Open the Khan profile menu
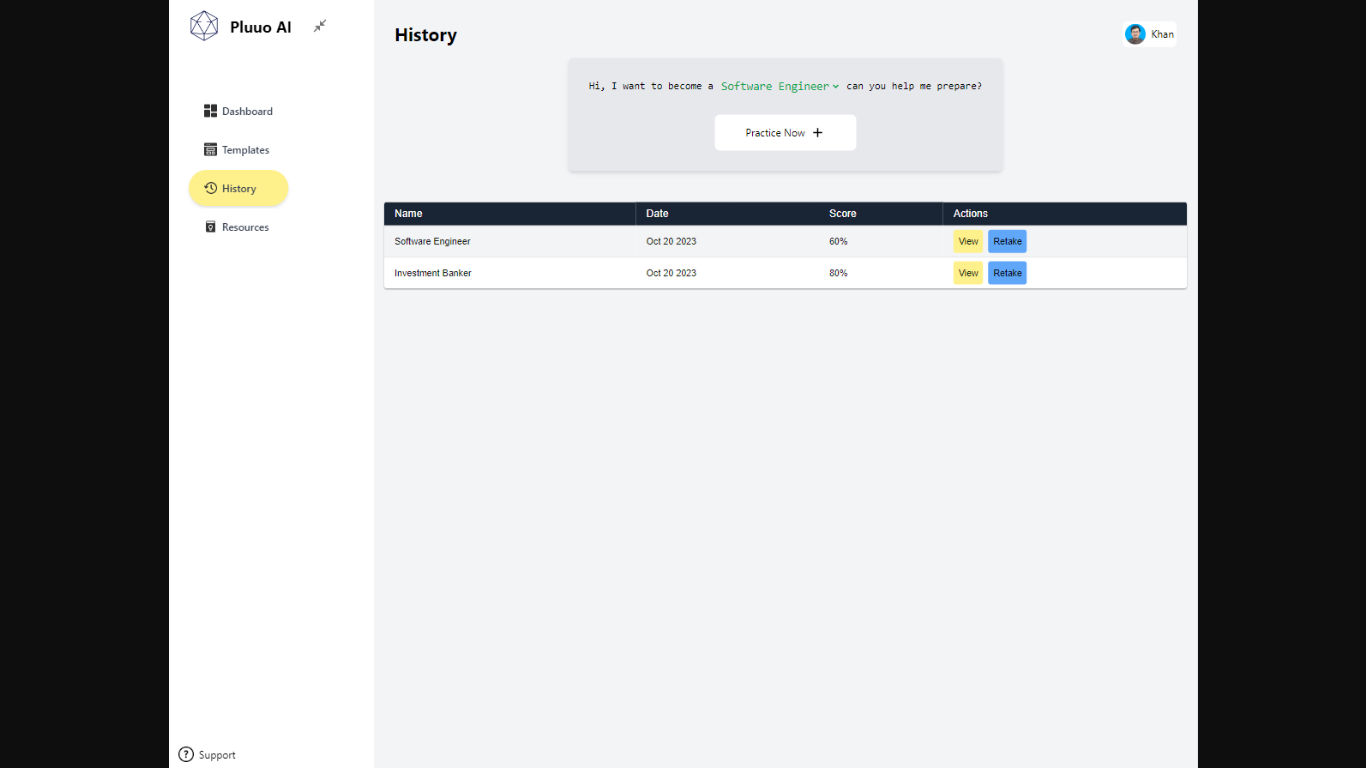 (x=1150, y=34)
